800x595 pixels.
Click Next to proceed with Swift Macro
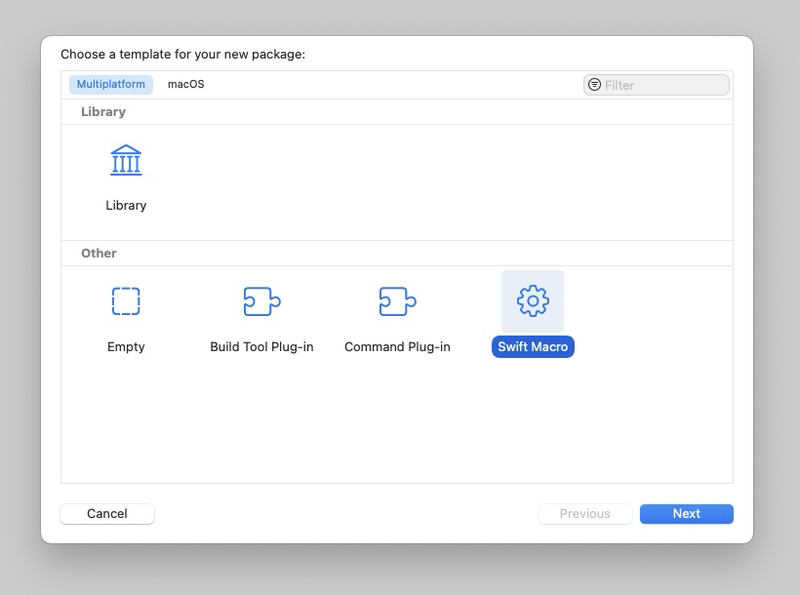tap(686, 513)
